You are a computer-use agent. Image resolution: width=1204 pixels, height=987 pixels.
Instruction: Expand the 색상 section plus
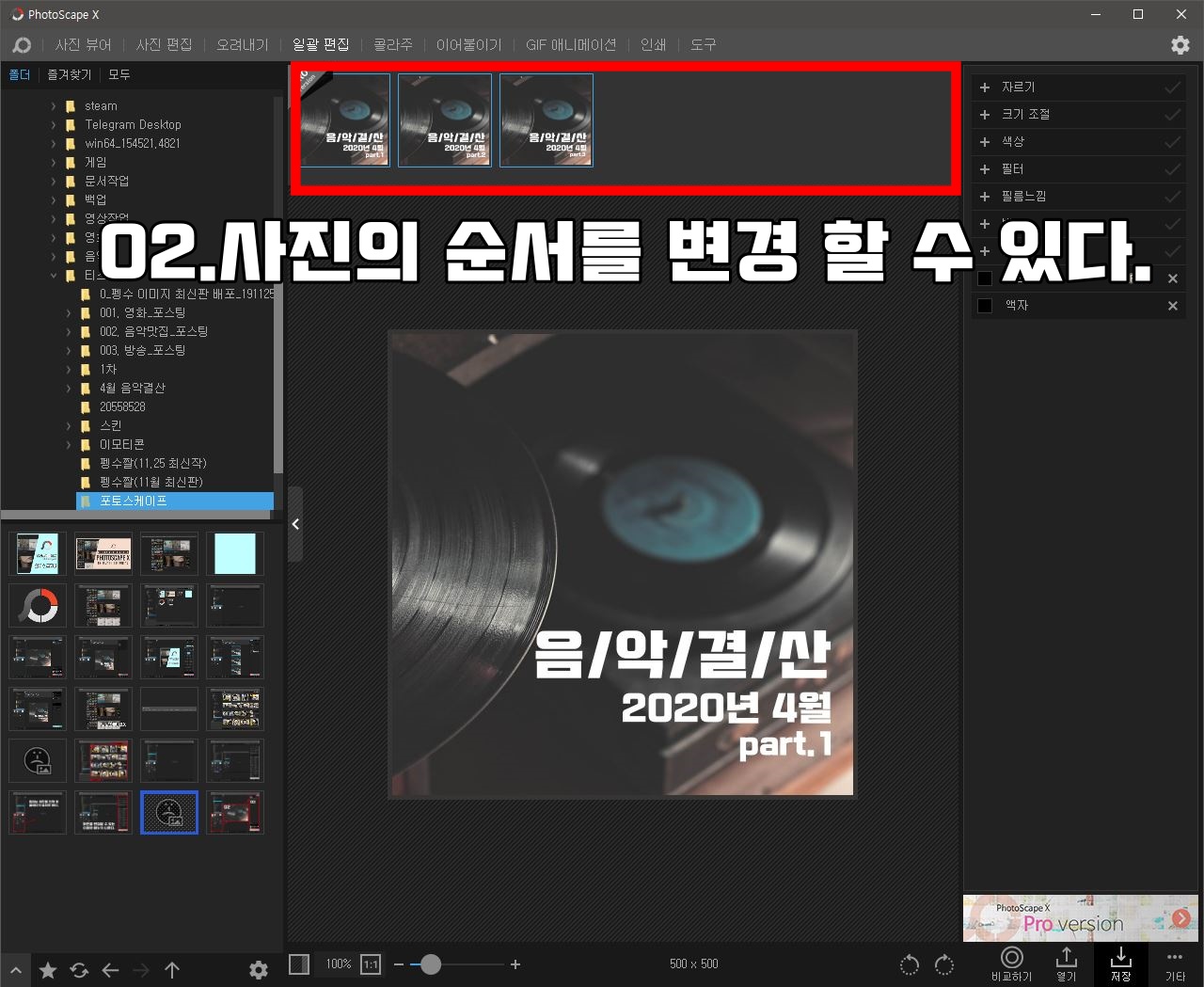click(x=985, y=142)
